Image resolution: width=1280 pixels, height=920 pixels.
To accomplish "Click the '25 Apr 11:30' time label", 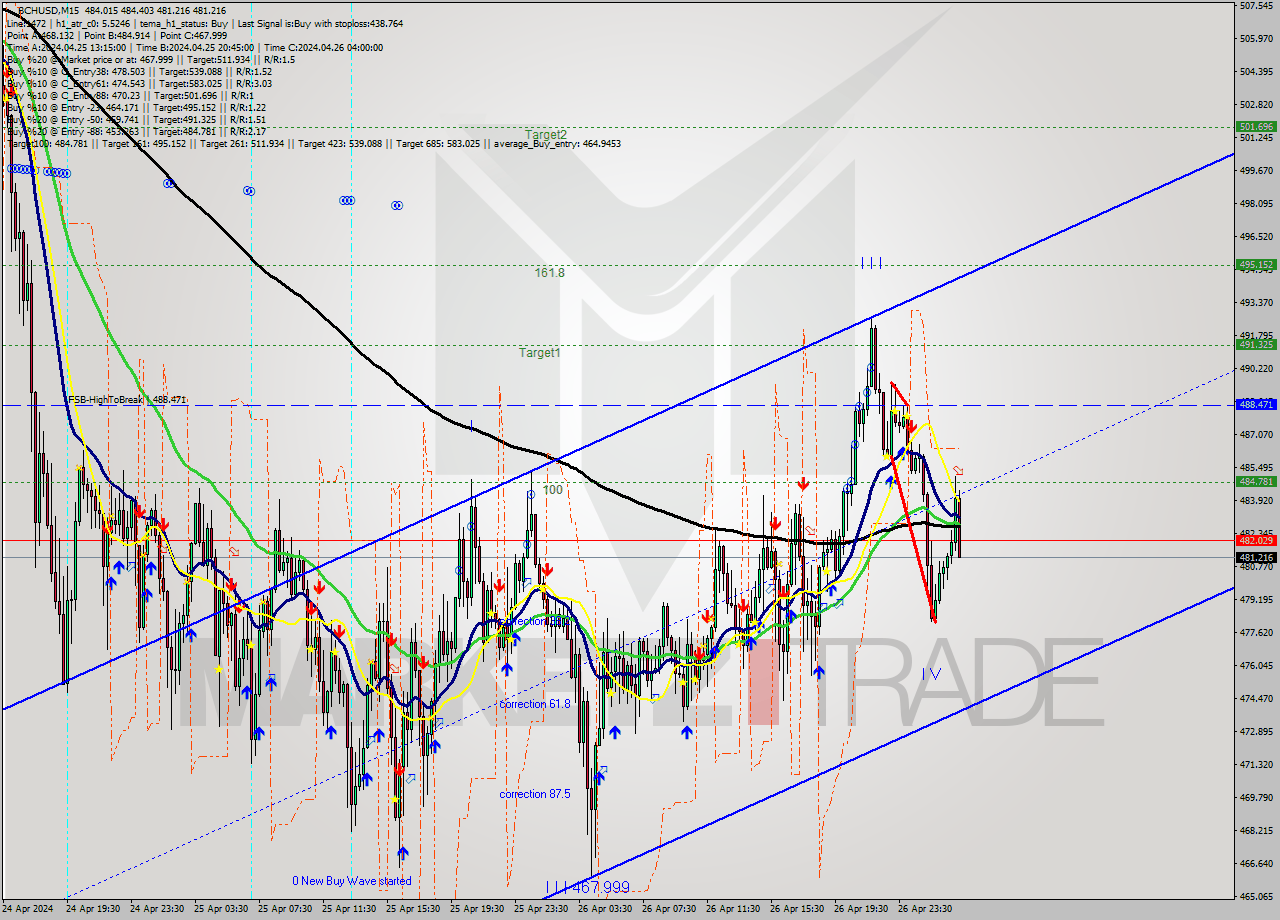I will coord(350,910).
